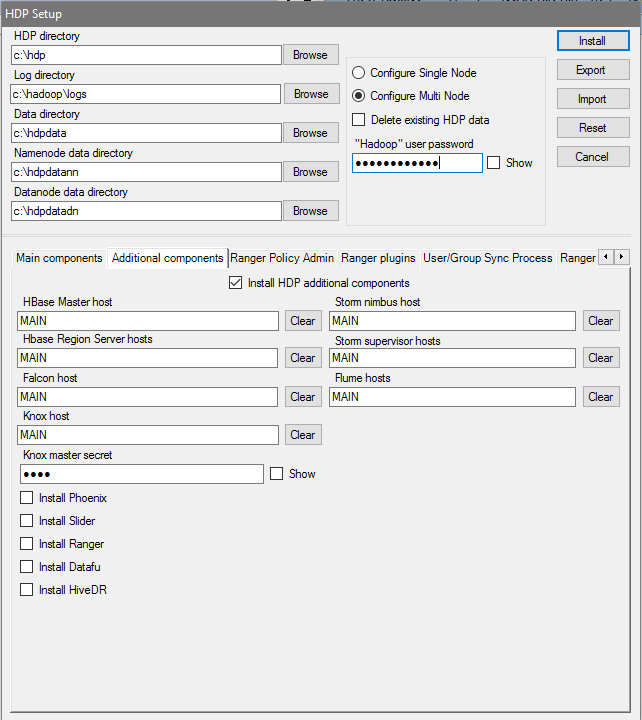Screen dimensions: 642x720
Task: Open User/Group Sync Process tab
Action: 487,258
